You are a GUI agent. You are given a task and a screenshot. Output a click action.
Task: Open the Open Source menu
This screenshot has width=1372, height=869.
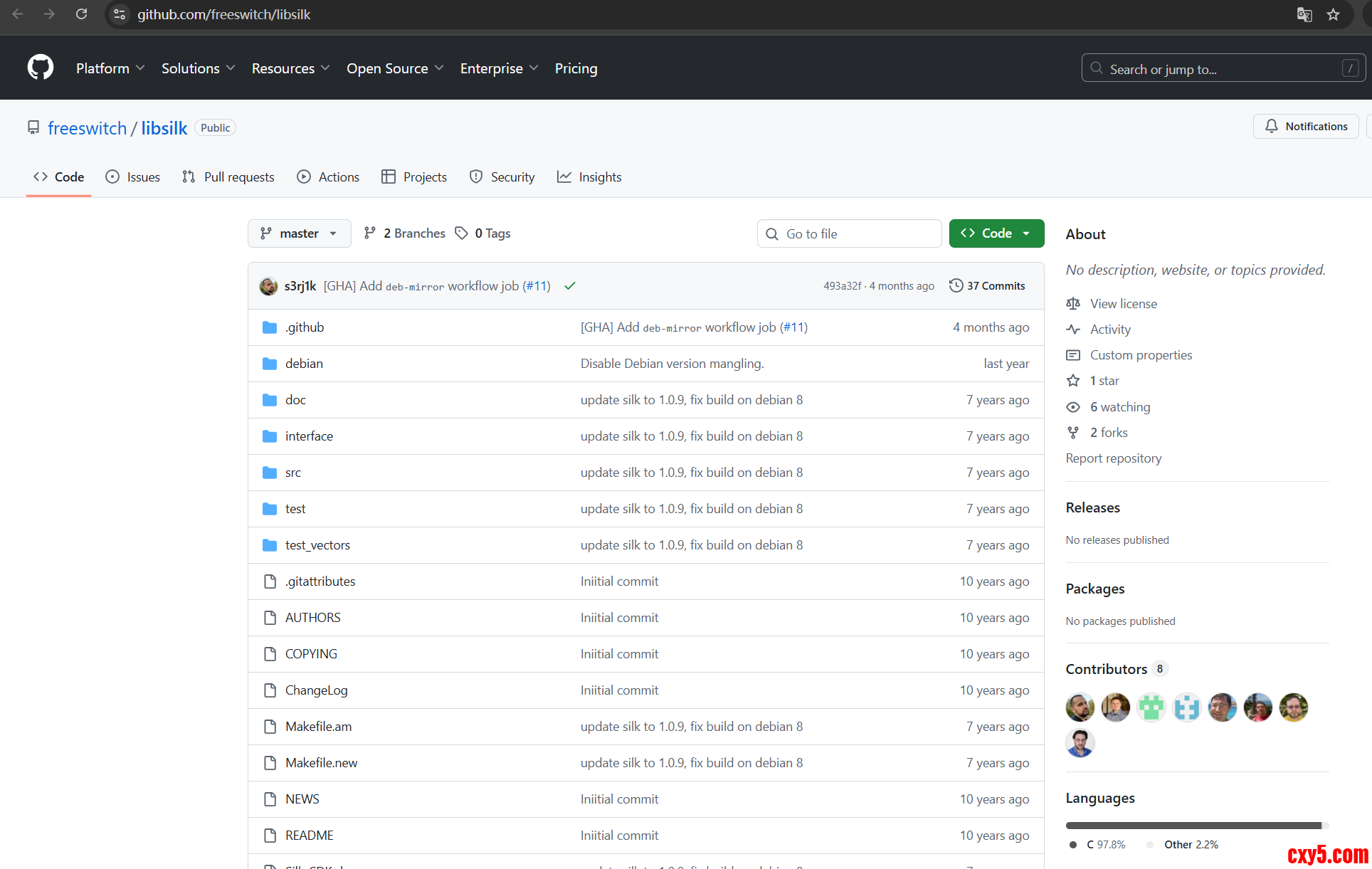[x=395, y=68]
